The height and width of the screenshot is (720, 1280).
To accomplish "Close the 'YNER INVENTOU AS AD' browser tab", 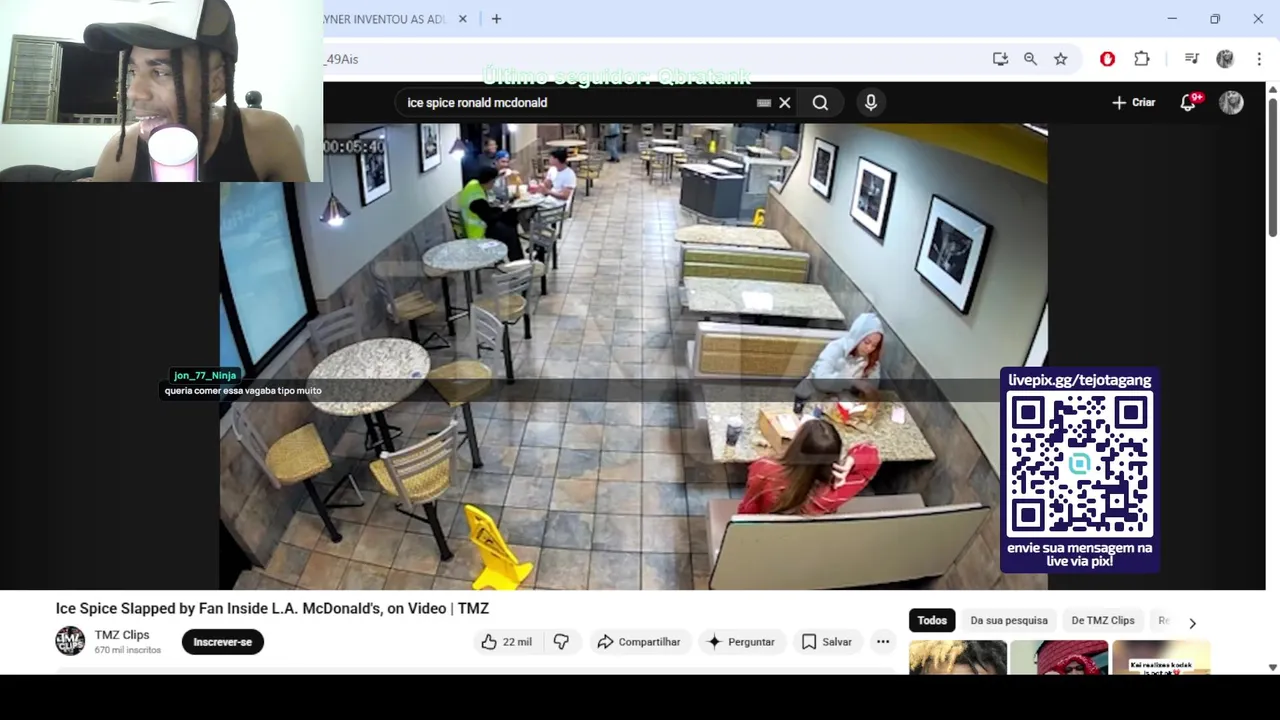I will click(463, 19).
